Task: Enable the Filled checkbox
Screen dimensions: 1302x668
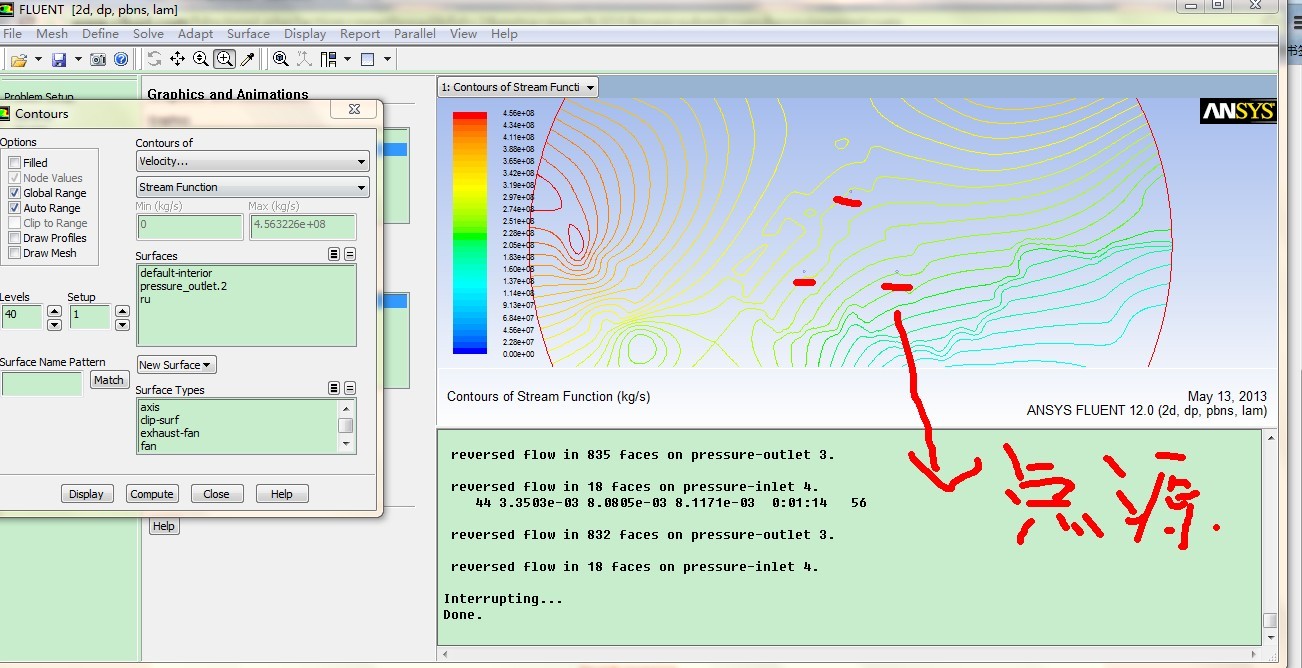Action: (15, 163)
